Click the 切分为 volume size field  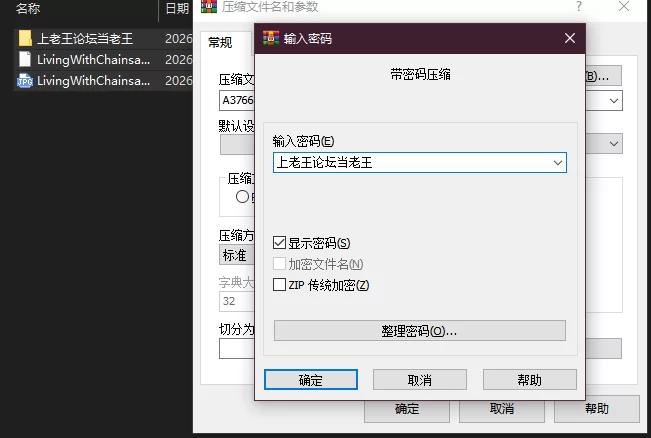237,348
